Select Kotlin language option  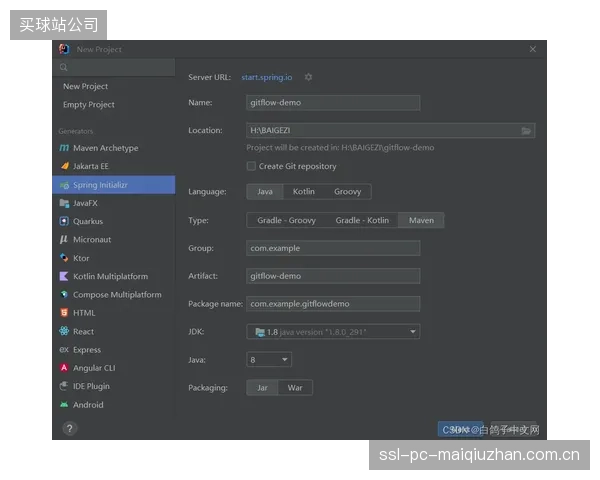[x=303, y=191]
